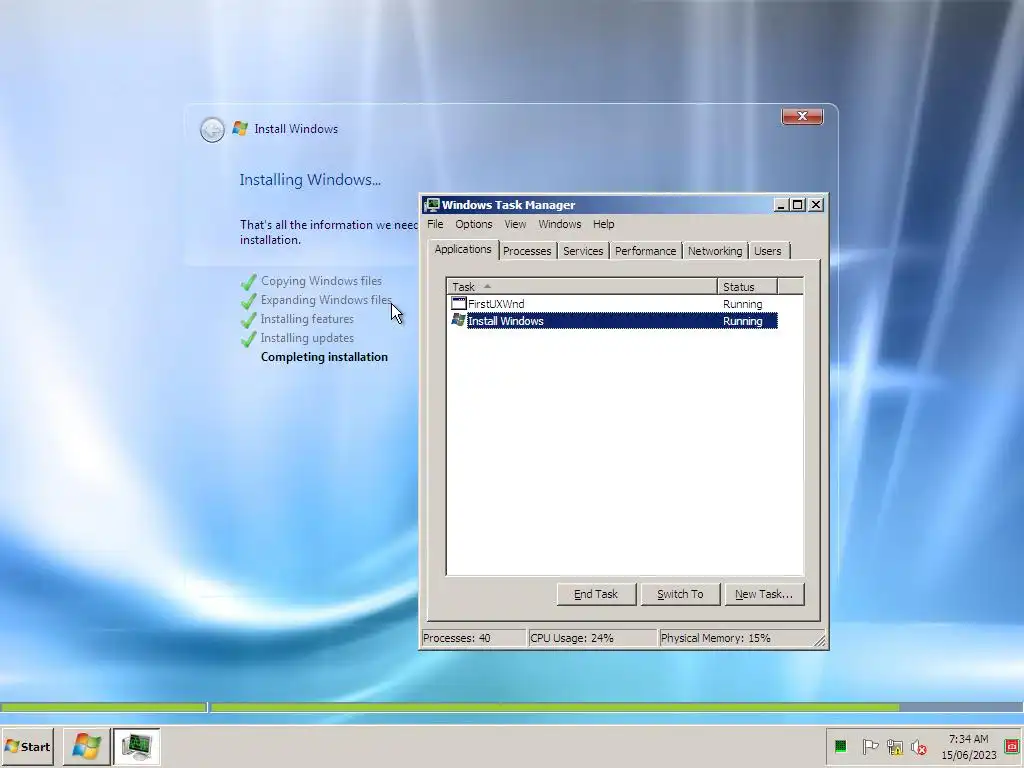1024x768 pixels.
Task: Switch to the Users tab
Action: tap(767, 251)
